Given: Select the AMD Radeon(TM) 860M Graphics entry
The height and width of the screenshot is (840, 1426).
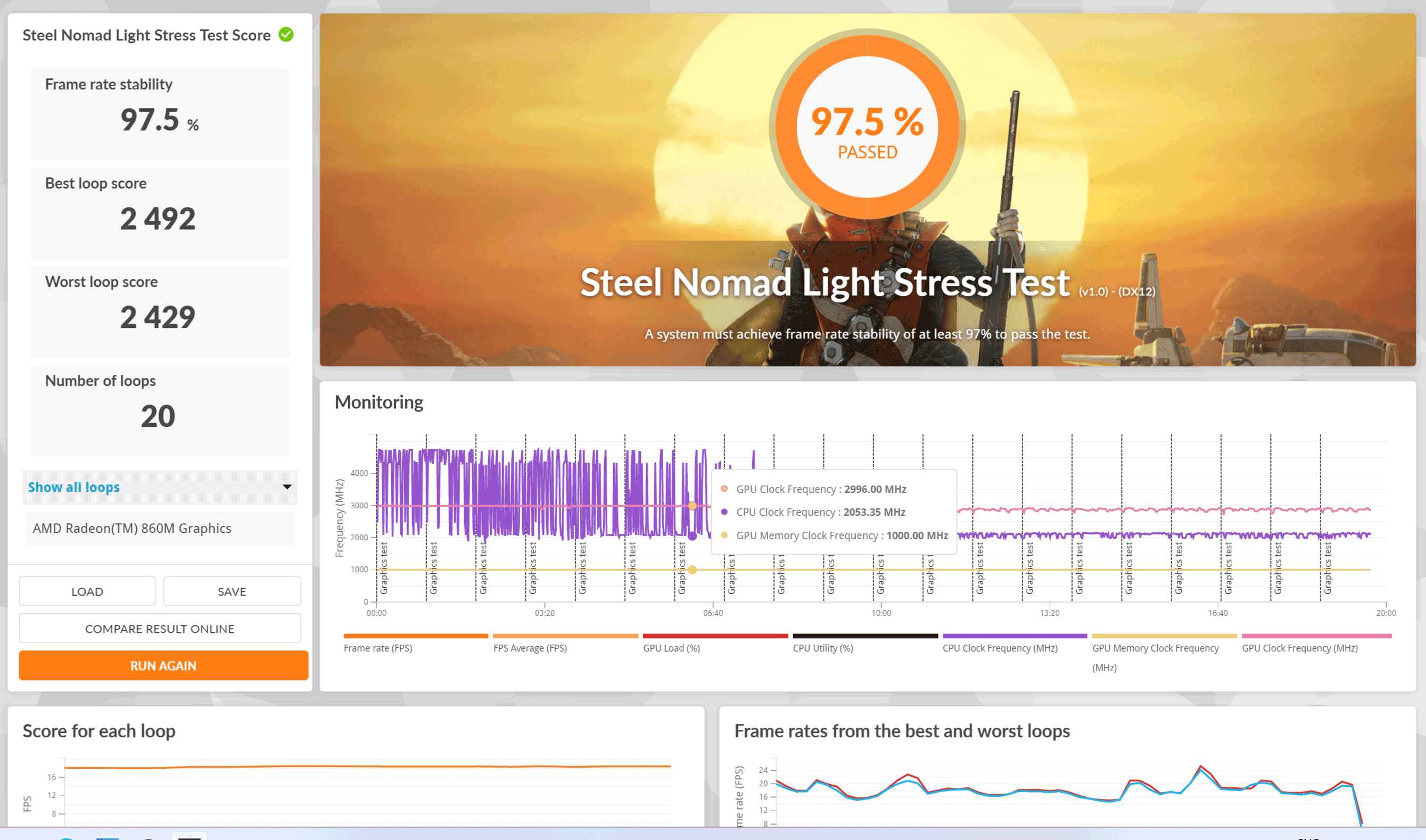Looking at the screenshot, I should [160, 529].
